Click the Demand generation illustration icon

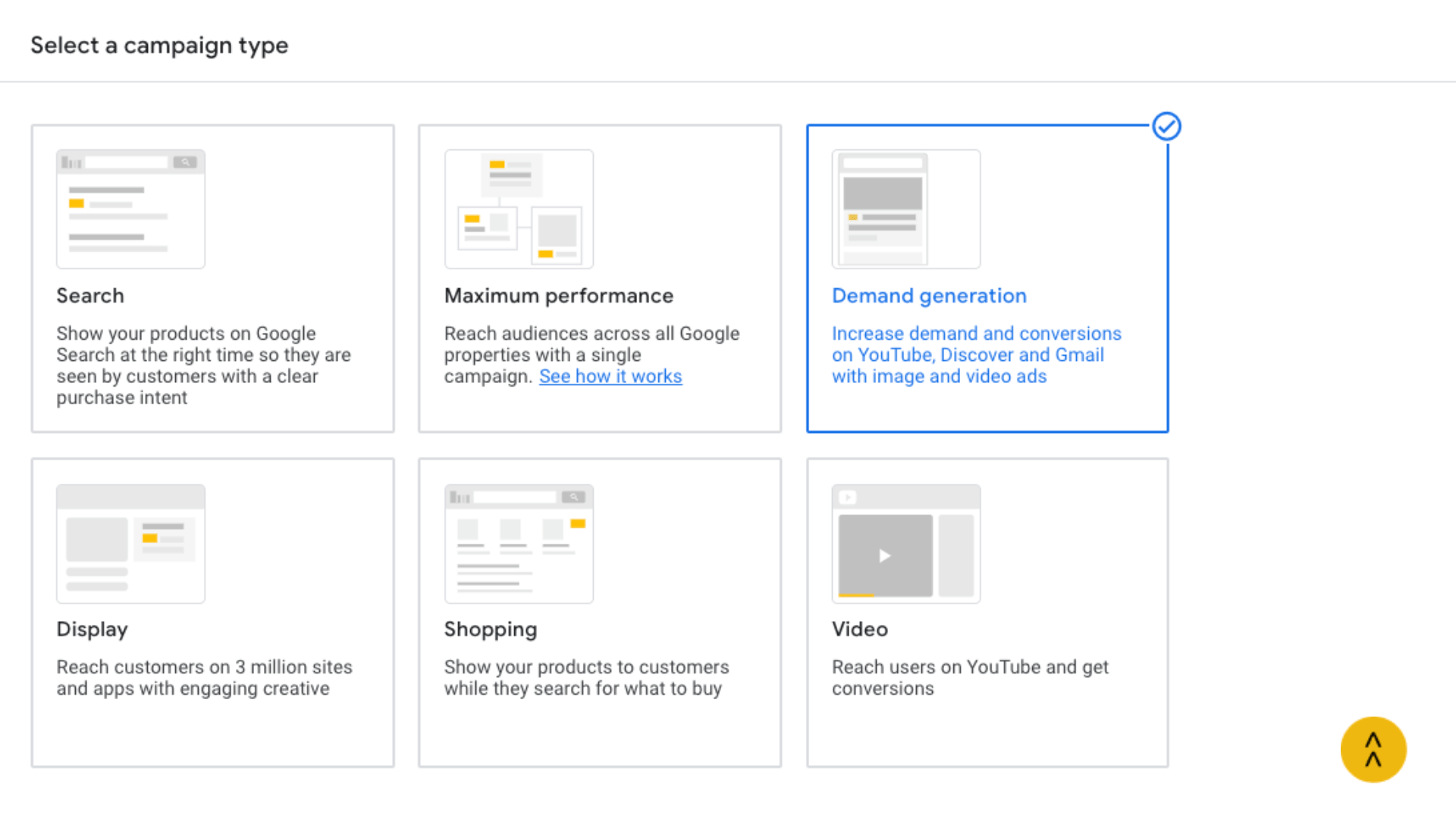[906, 209]
